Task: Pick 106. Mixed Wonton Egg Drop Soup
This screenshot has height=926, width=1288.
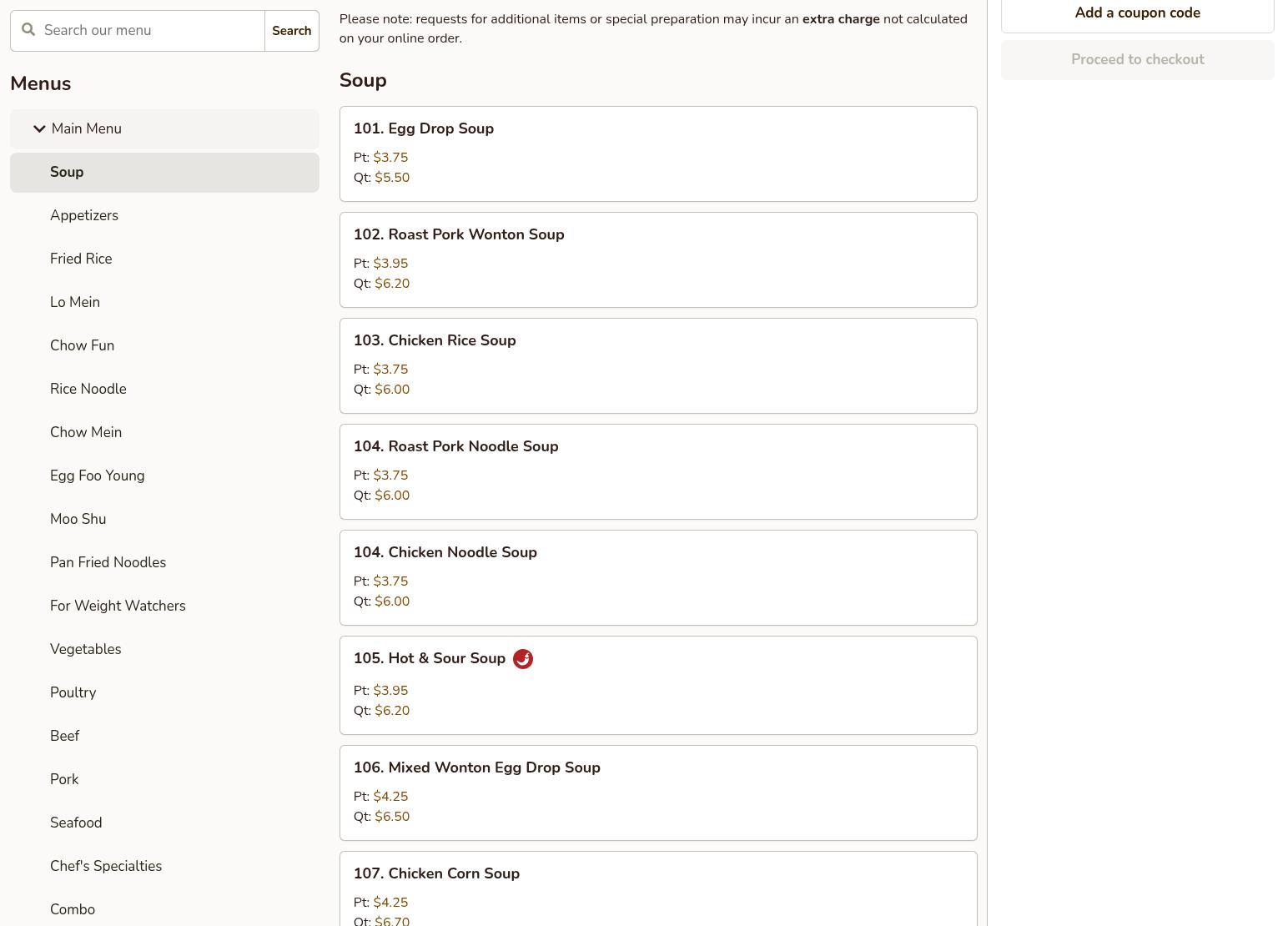Action: coord(657,793)
